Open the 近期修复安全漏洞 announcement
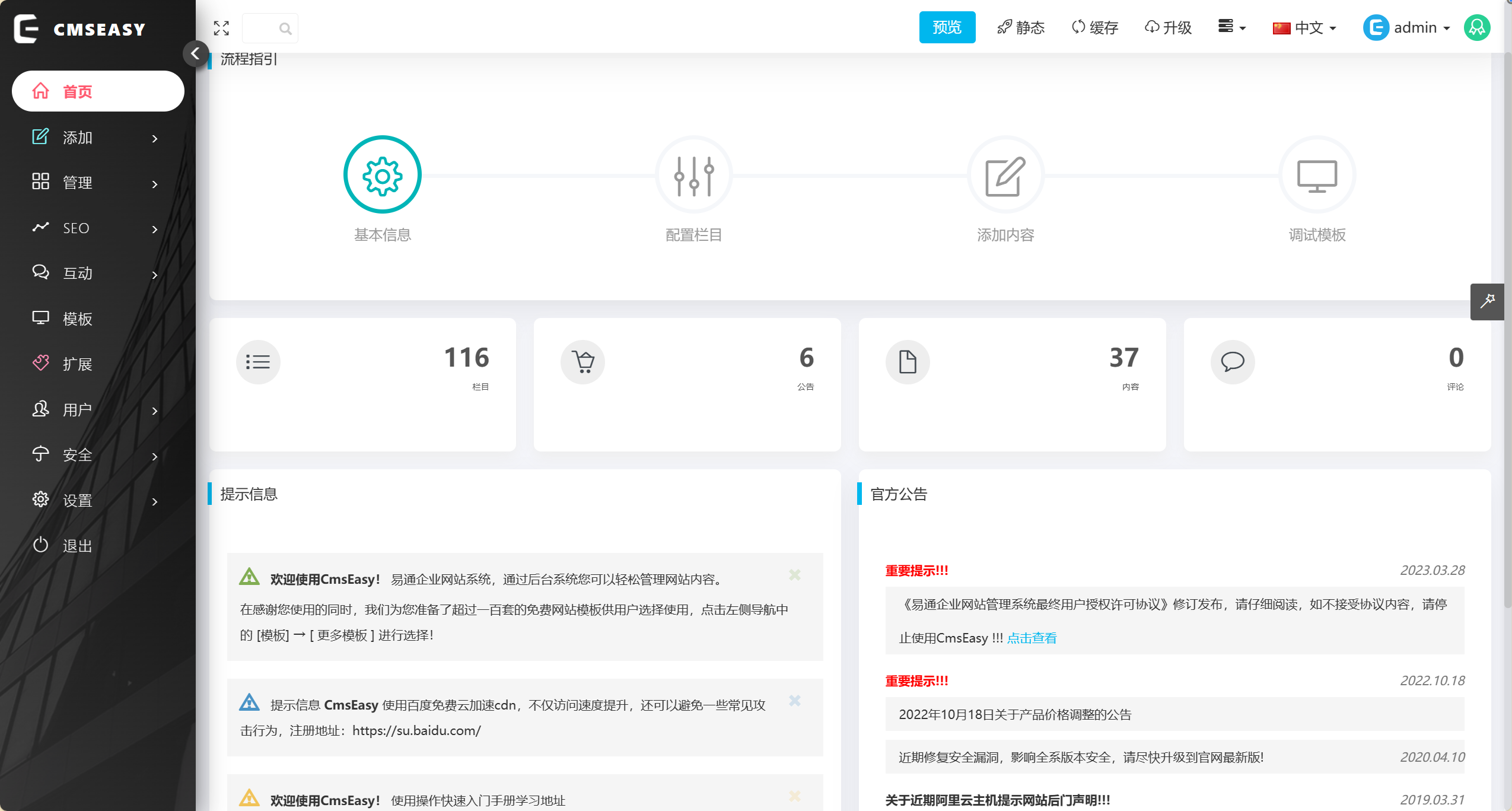Screen dimensions: 1512x811 (x=1081, y=757)
